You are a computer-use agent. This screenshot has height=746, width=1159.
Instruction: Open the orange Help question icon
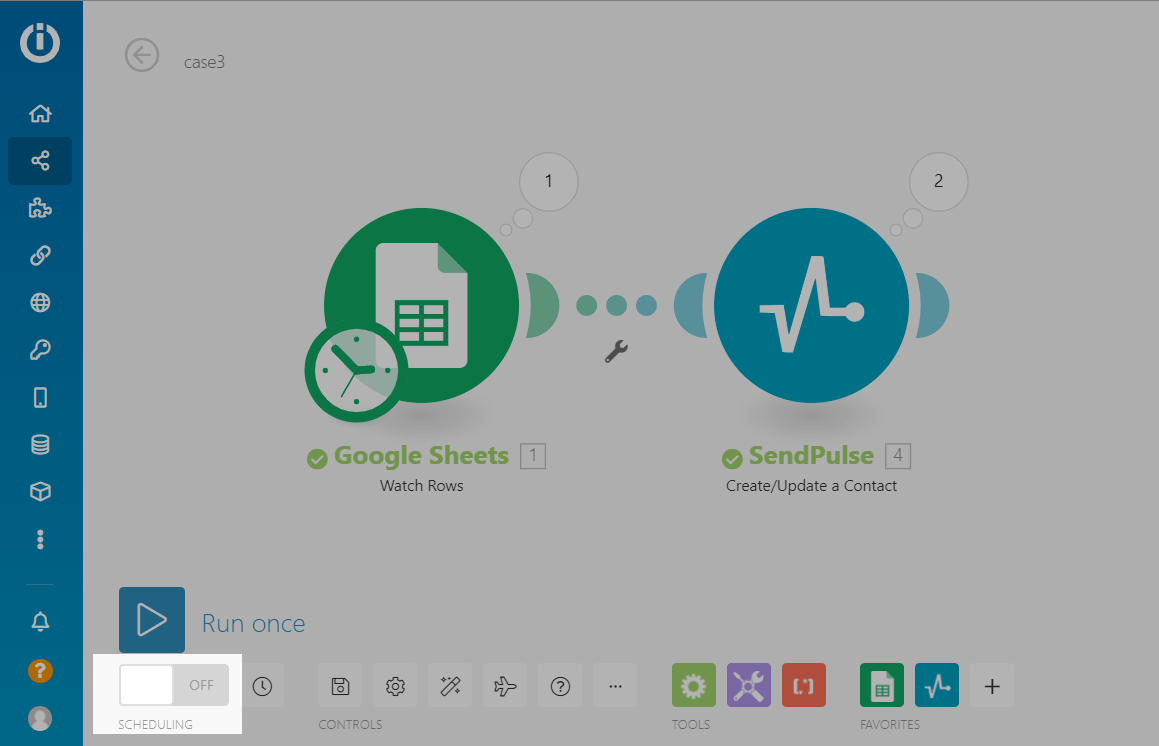pos(40,671)
